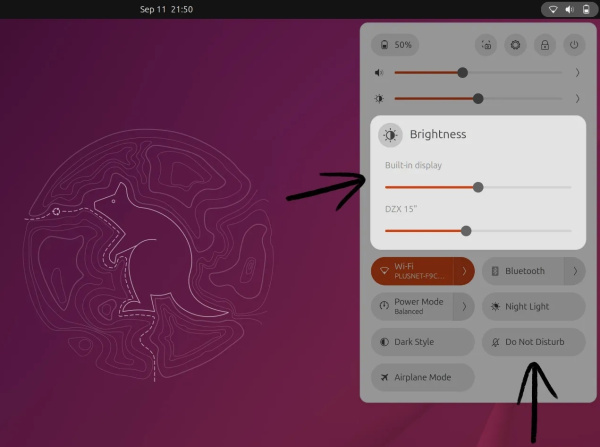
Task: Expand the Power Mode options arrow
Action: [464, 307]
